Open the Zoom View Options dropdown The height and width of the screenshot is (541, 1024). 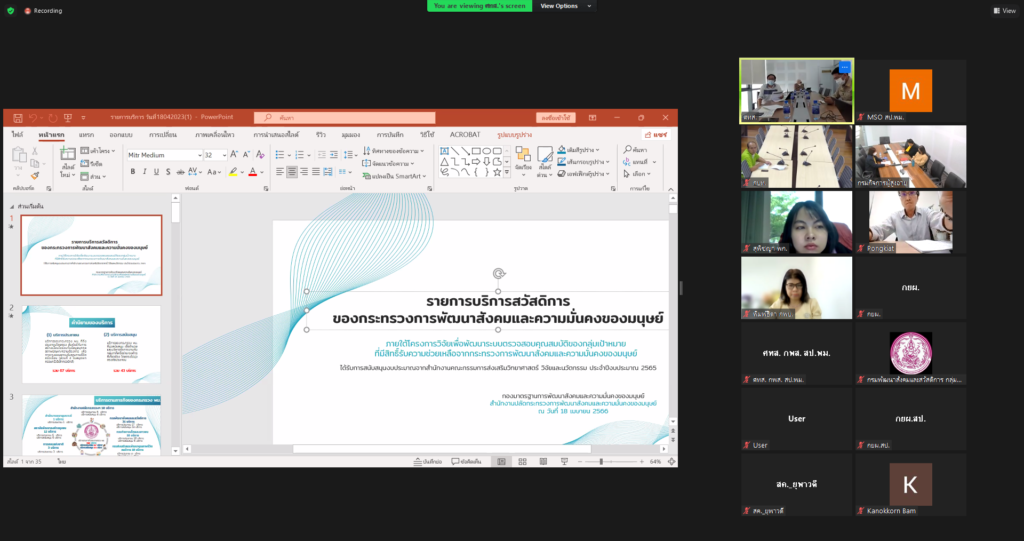tap(566, 6)
